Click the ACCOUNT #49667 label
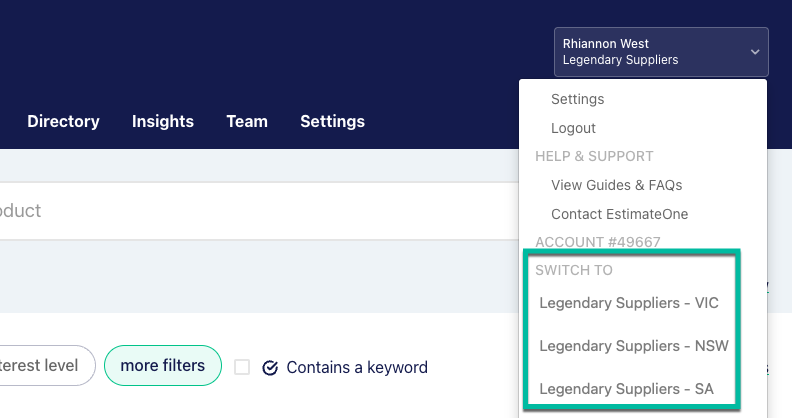The height and width of the screenshot is (418, 792). click(598, 242)
